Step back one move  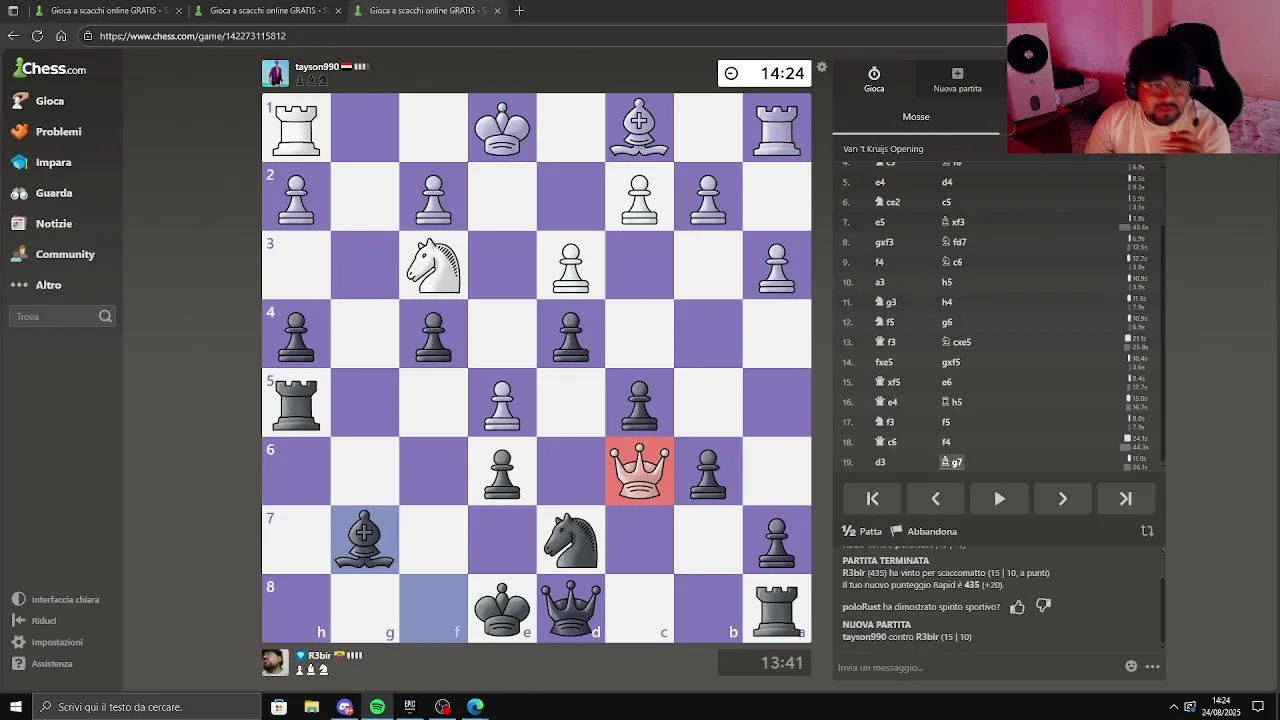pos(935,498)
